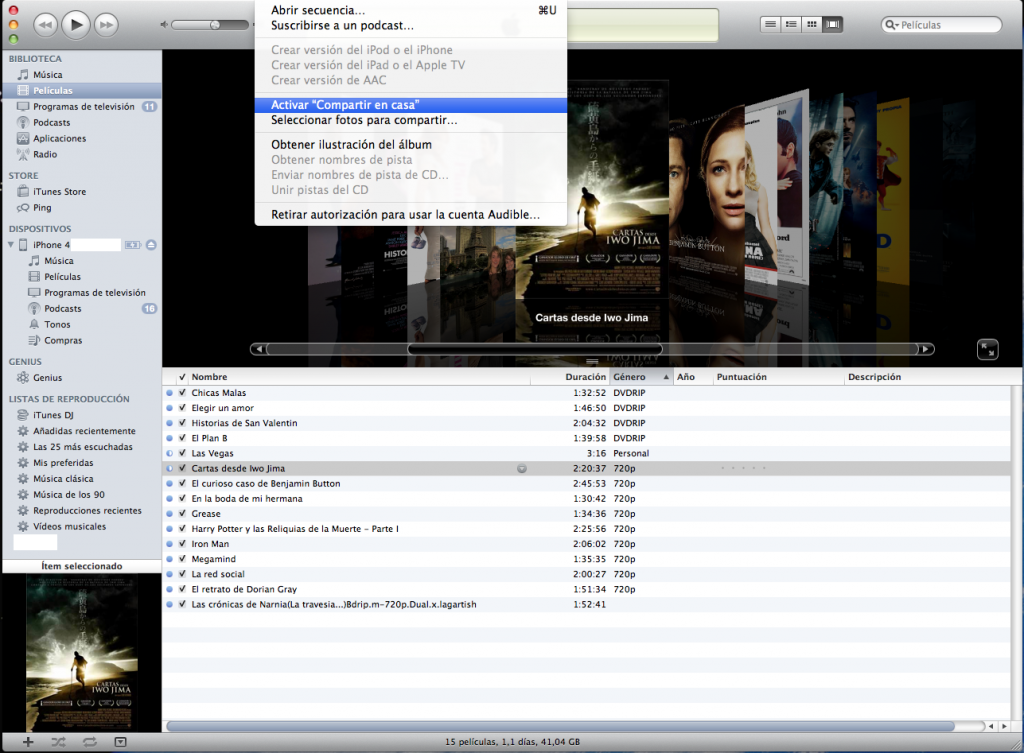This screenshot has height=753, width=1024.
Task: Toggle repeat playback
Action: coord(89,742)
